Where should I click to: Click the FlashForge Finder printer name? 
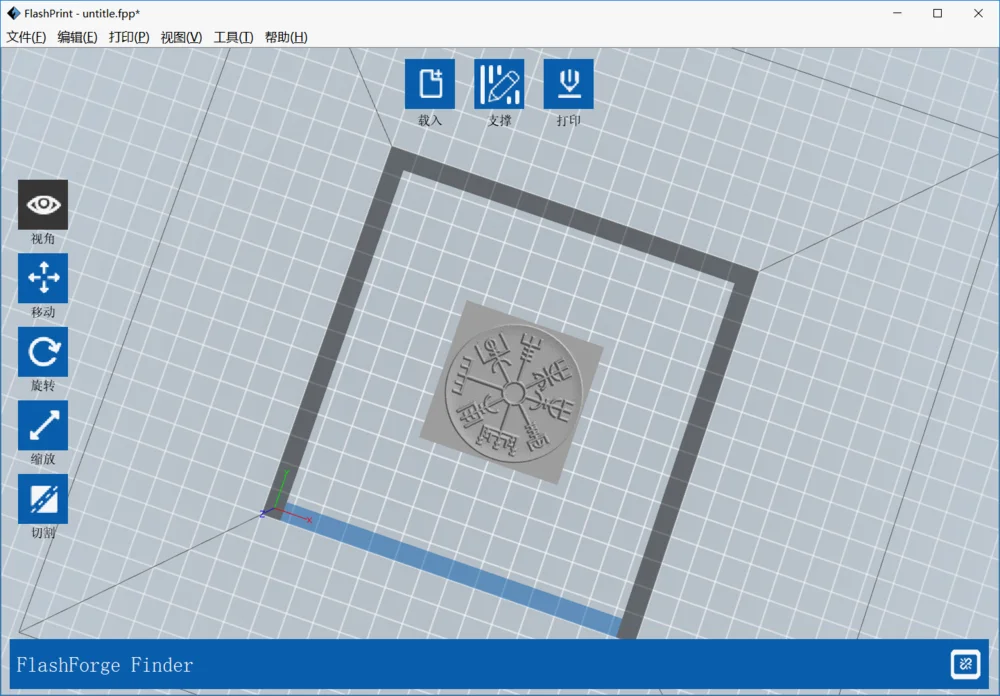point(105,665)
